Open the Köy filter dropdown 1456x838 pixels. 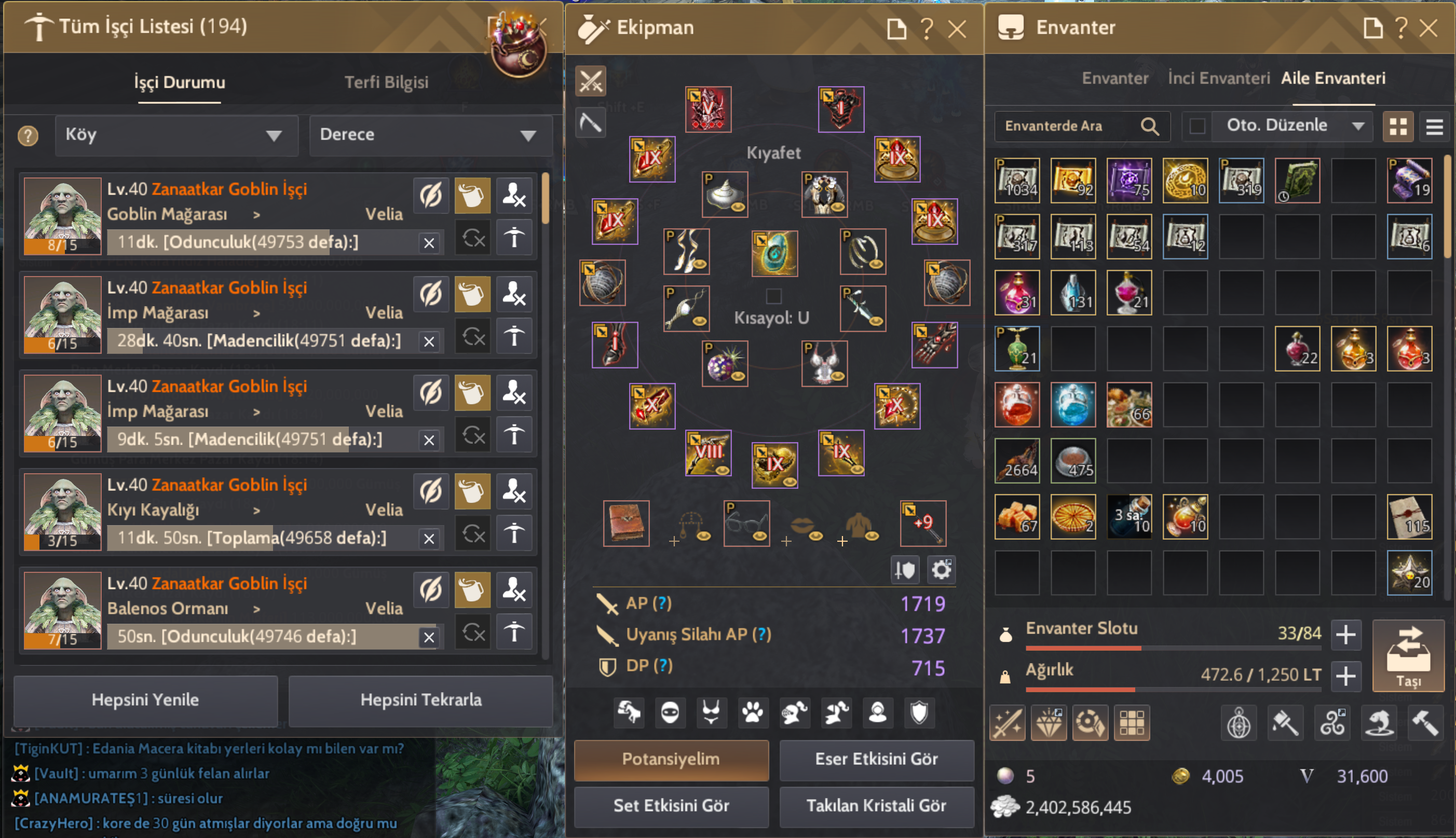(x=177, y=135)
